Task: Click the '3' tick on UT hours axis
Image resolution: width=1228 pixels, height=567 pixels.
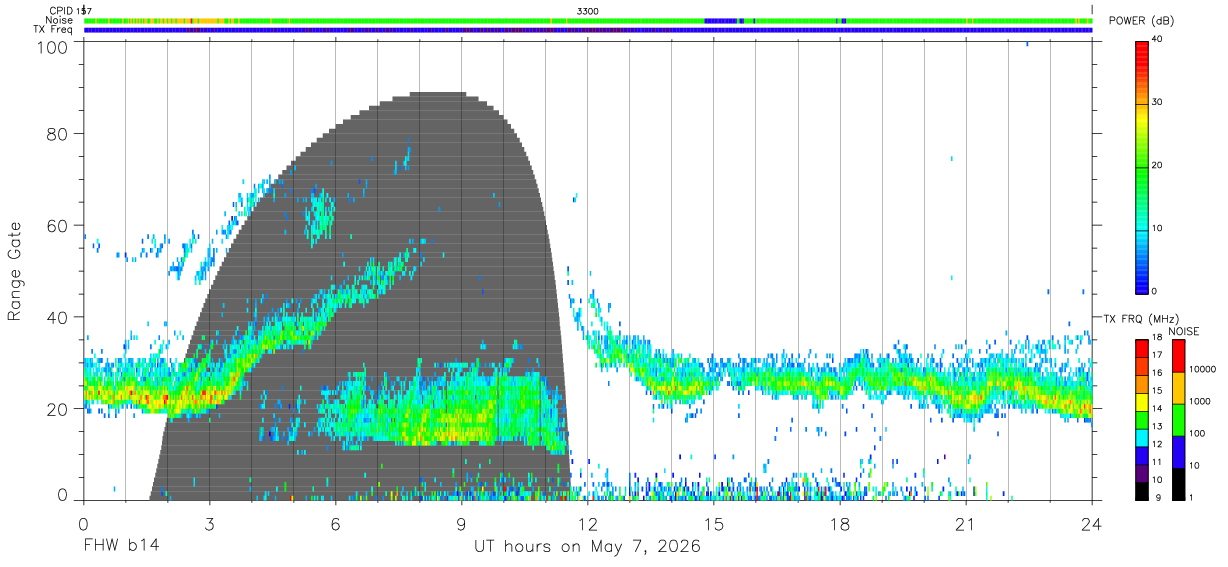Action: click(209, 523)
